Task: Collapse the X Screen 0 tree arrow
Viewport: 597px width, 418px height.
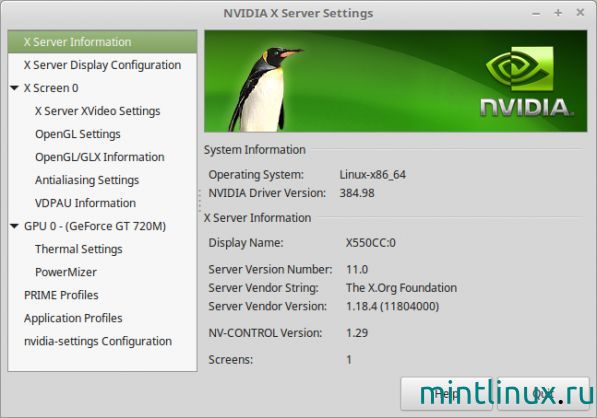Action: pyautogui.click(x=14, y=88)
